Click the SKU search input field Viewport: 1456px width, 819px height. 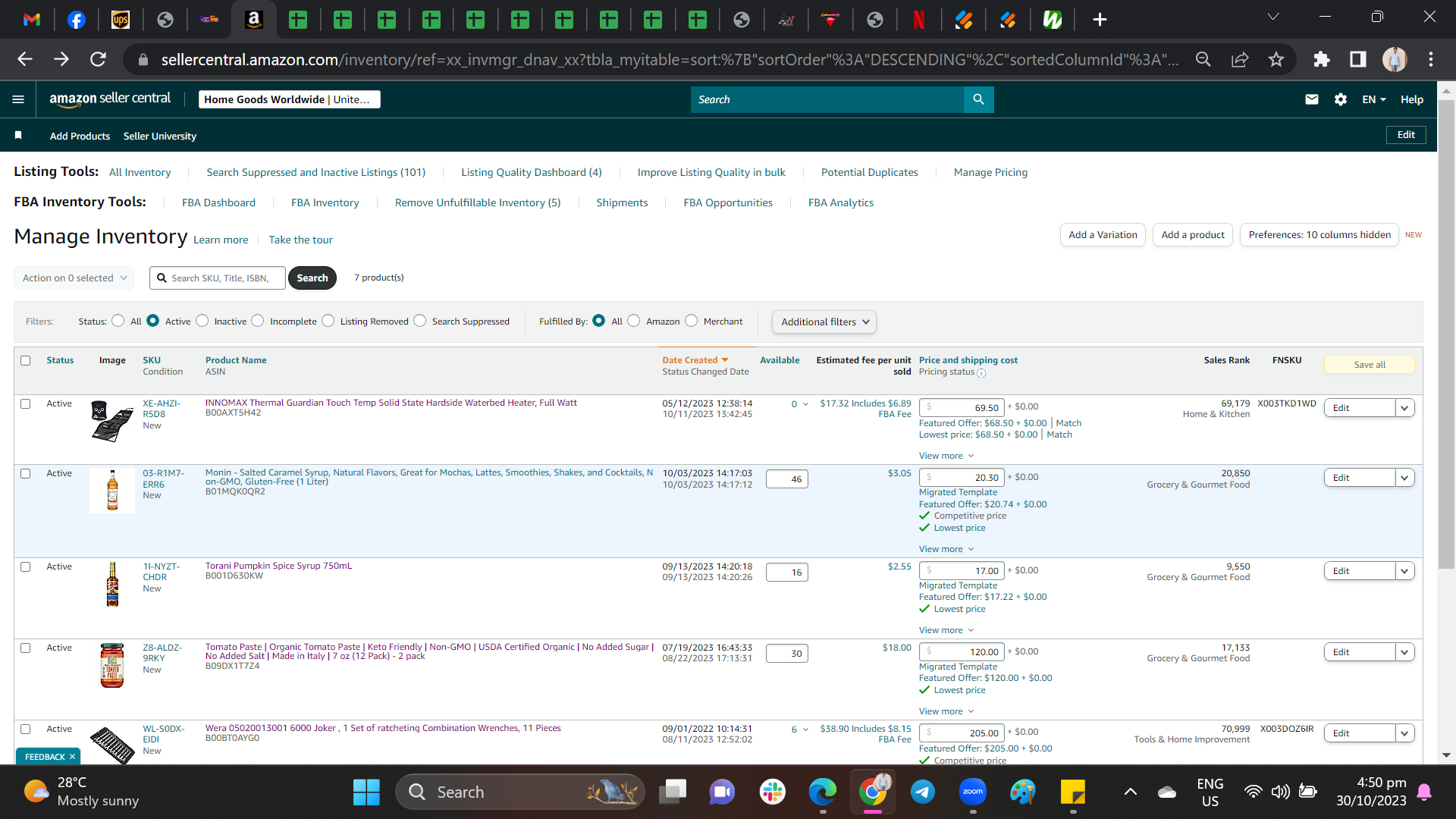click(x=218, y=278)
